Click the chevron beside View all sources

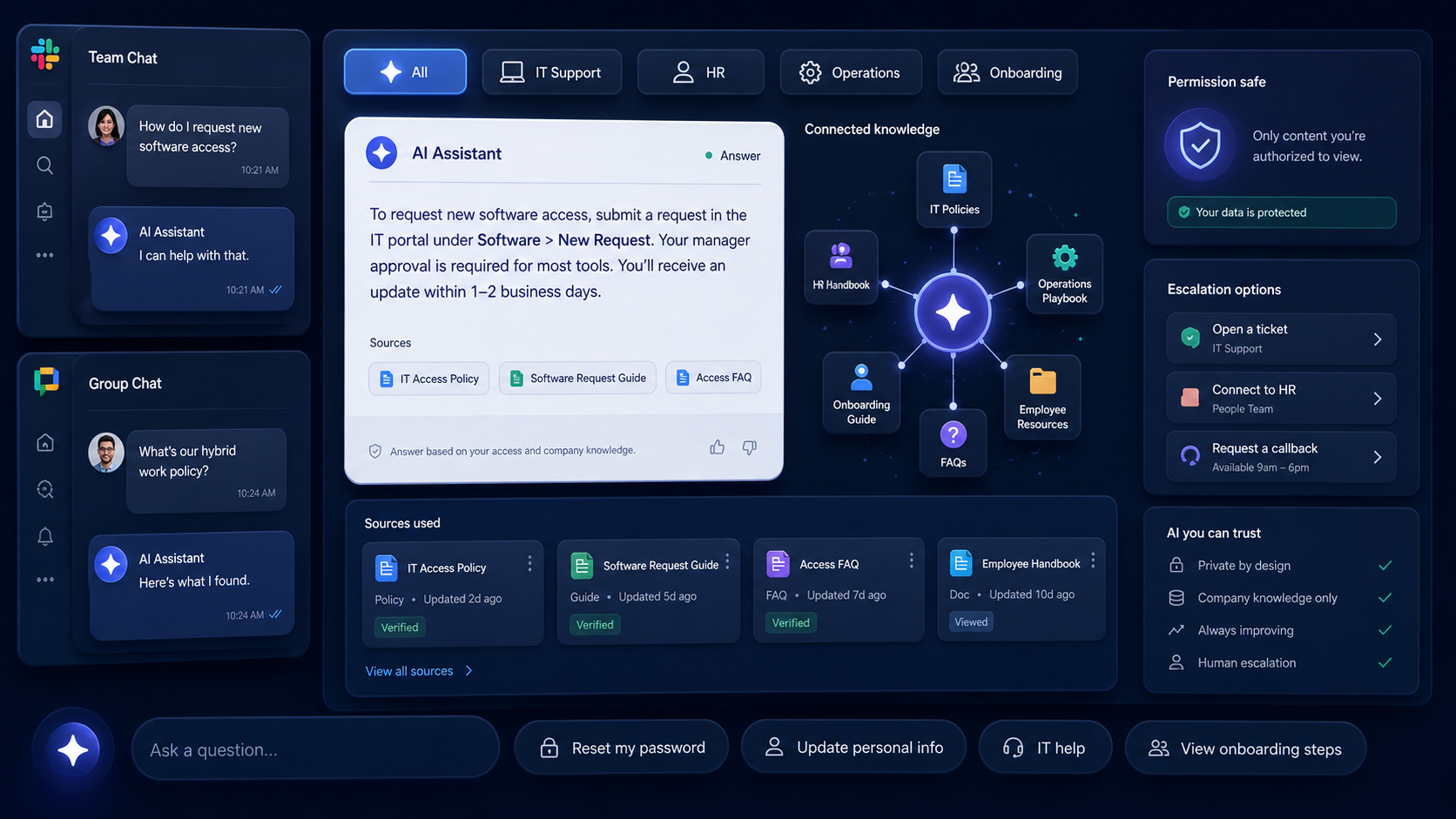[468, 671]
